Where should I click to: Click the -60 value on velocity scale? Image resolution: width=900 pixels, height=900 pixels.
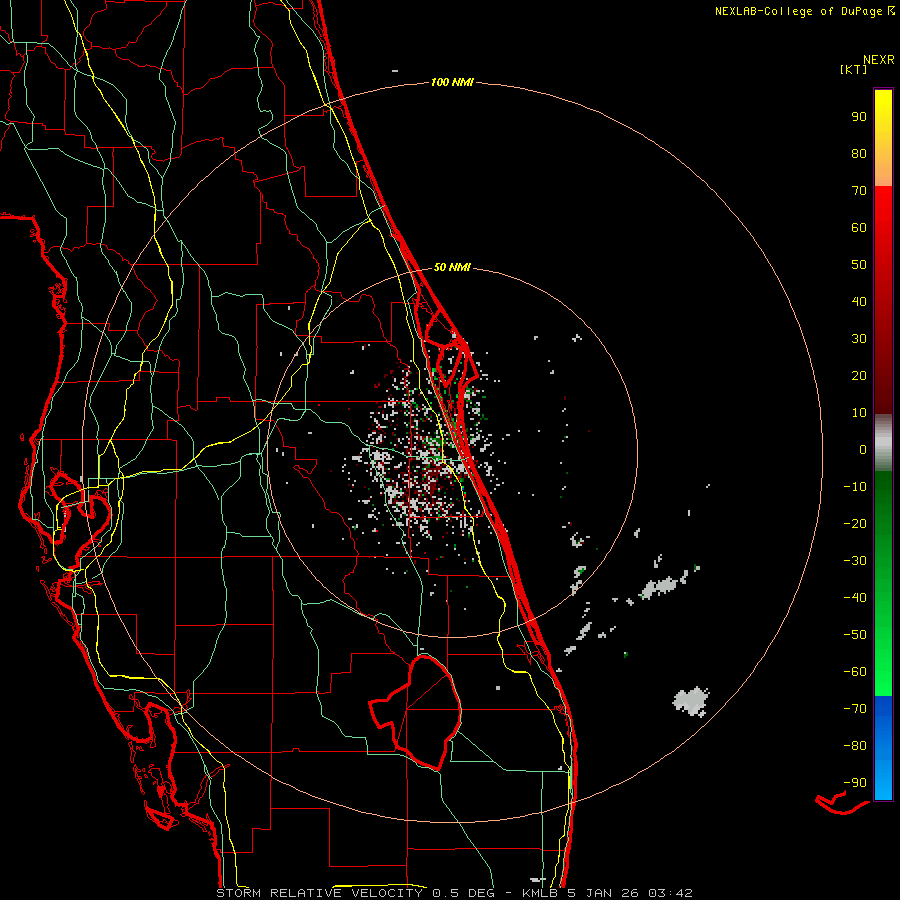(x=855, y=672)
